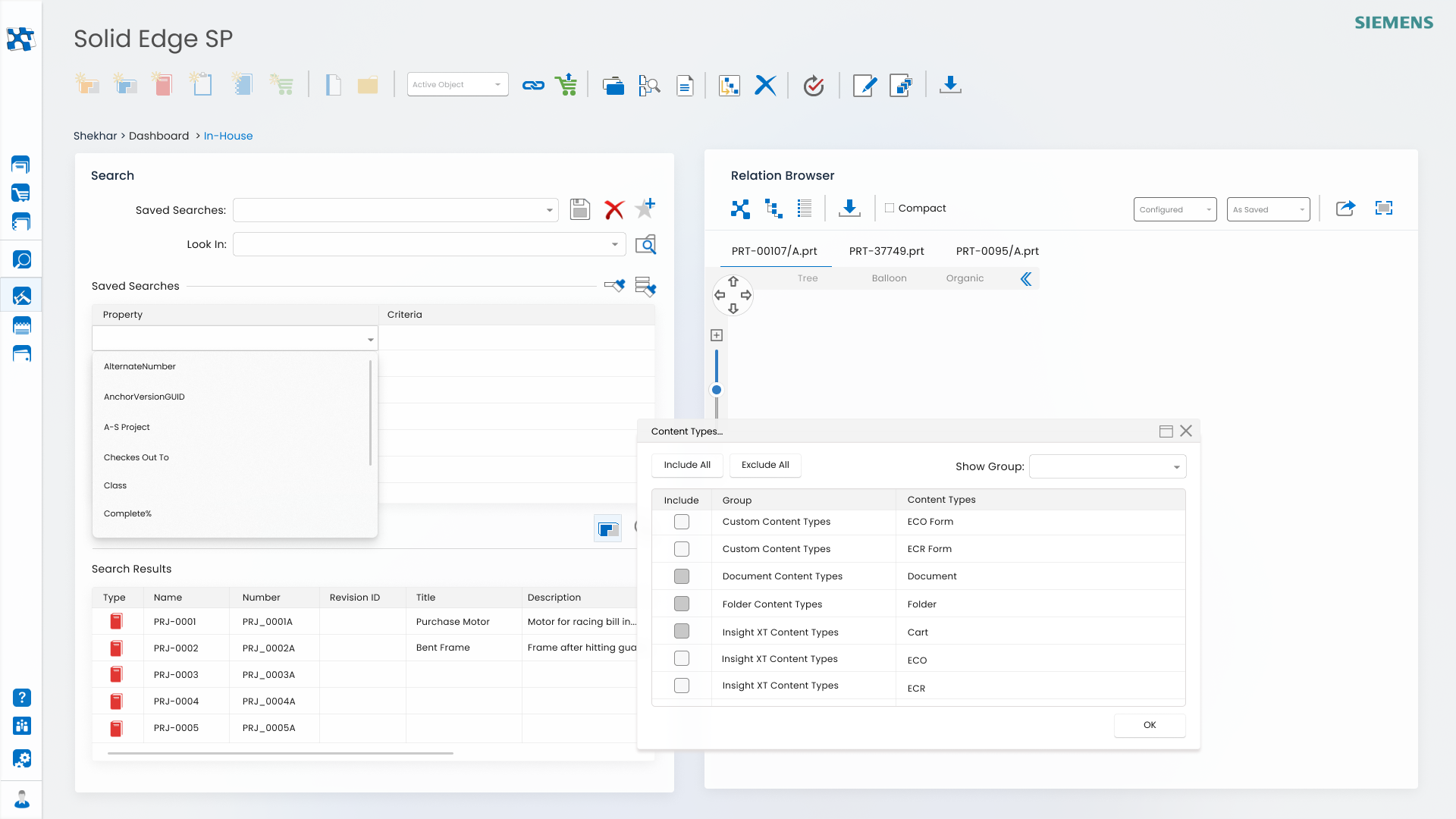Click the new document page icon
1456x819 pixels.
pyautogui.click(x=333, y=85)
